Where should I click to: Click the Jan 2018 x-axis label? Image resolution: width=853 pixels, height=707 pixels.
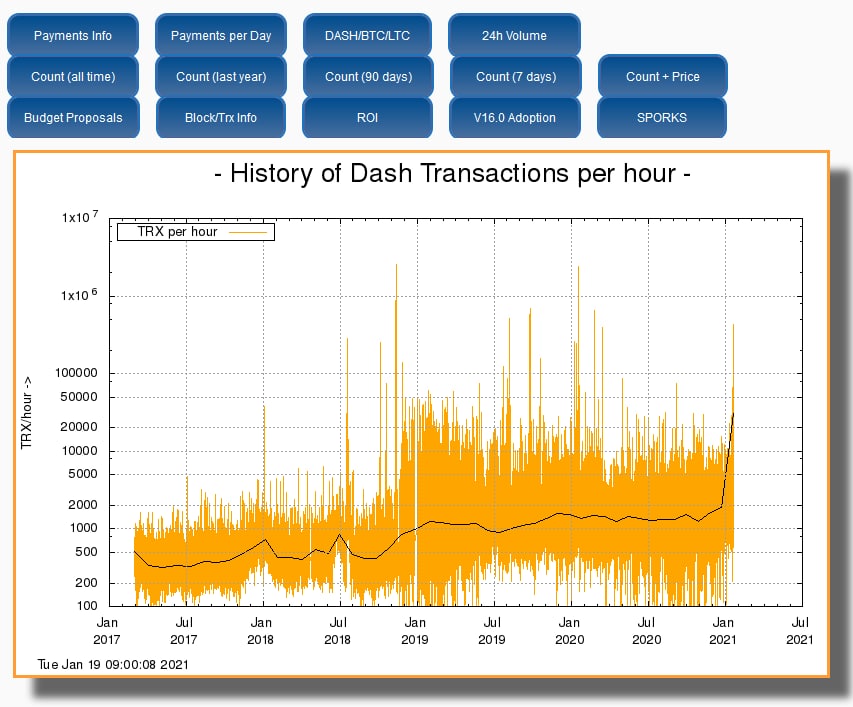[261, 631]
